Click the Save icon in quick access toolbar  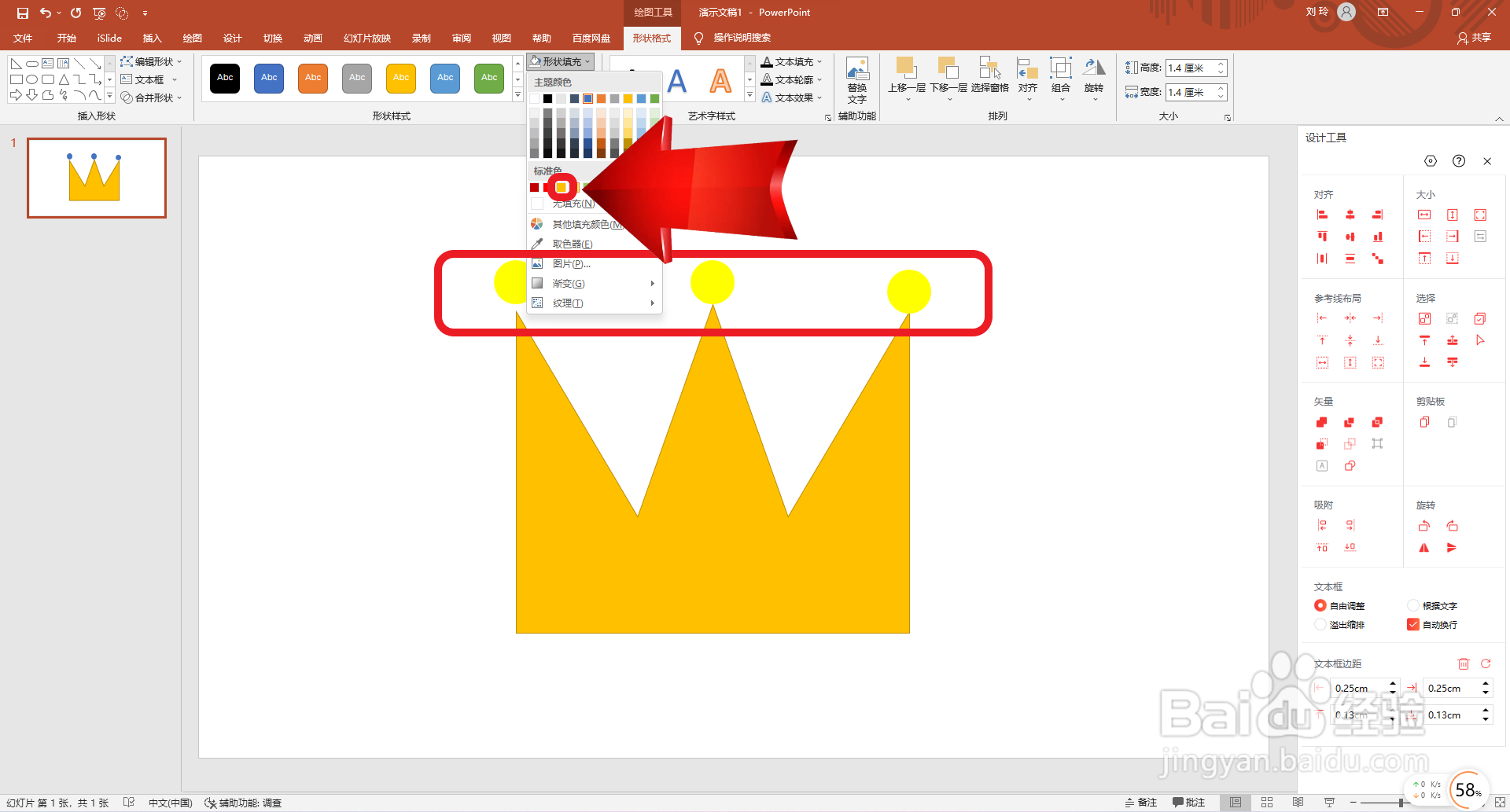[22, 13]
